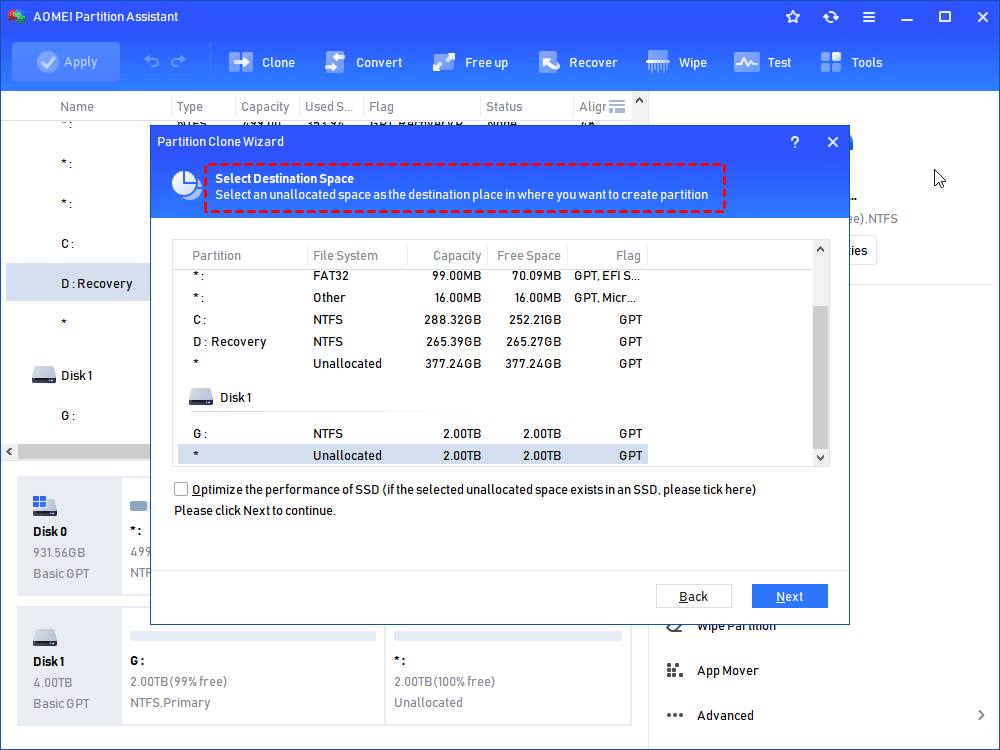Click the wizard list scroll down arrow
Viewport: 1000px width, 750px height.
coord(821,458)
